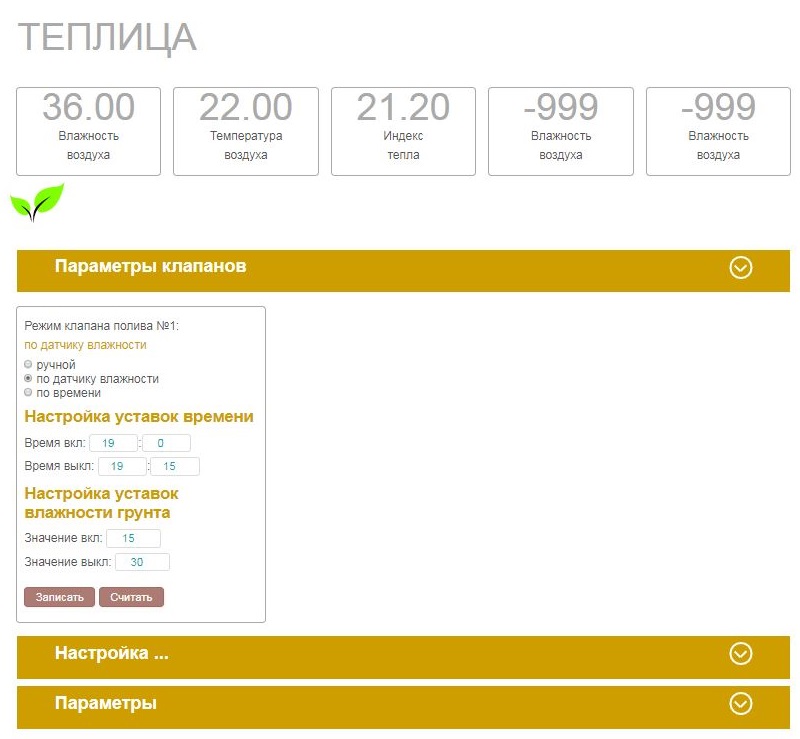This screenshot has width=800, height=739.
Task: Open the 21.20 heat index indicator
Action: [402, 129]
